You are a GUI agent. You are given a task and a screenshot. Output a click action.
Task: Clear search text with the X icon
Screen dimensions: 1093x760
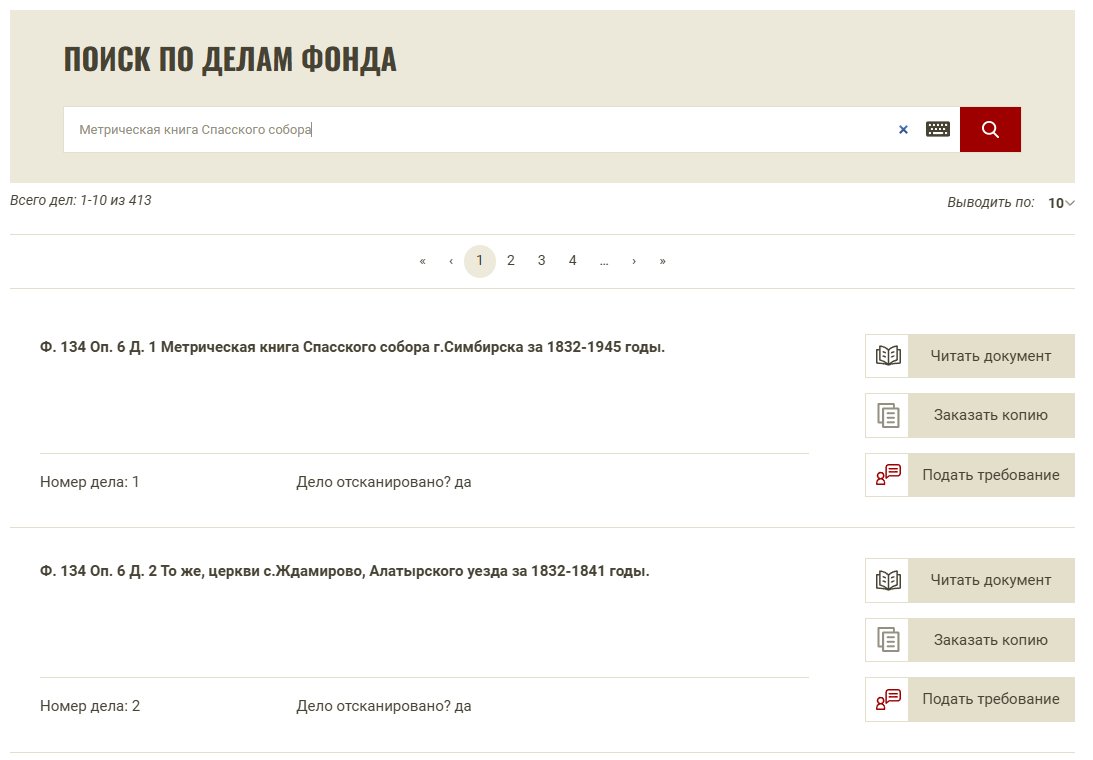point(903,130)
